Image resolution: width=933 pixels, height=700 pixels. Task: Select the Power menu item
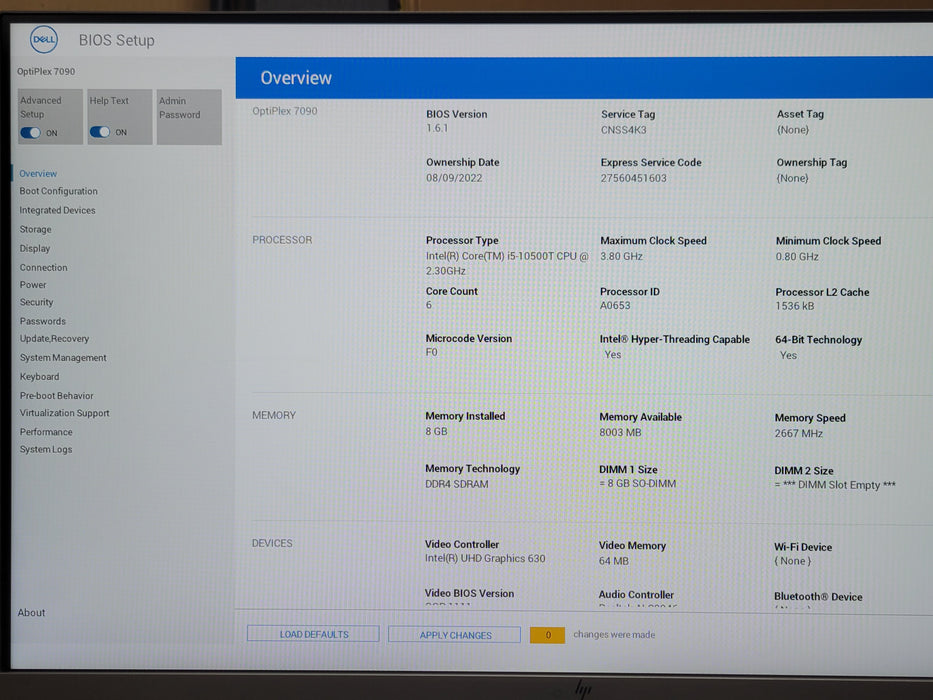pos(33,285)
